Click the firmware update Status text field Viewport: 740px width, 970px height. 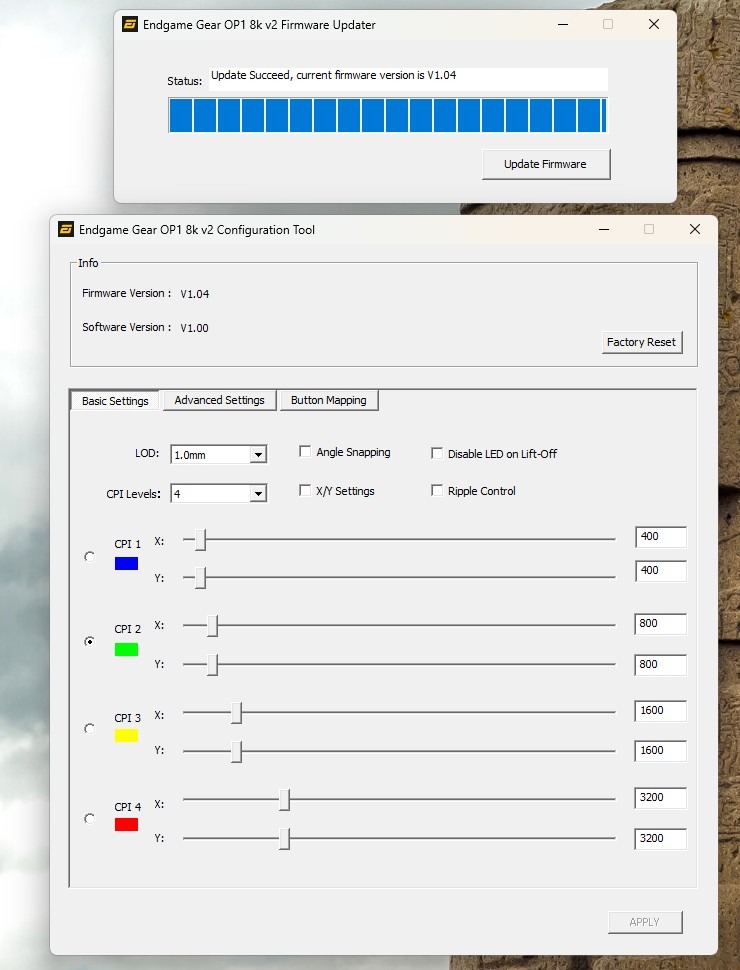pyautogui.click(x=408, y=79)
